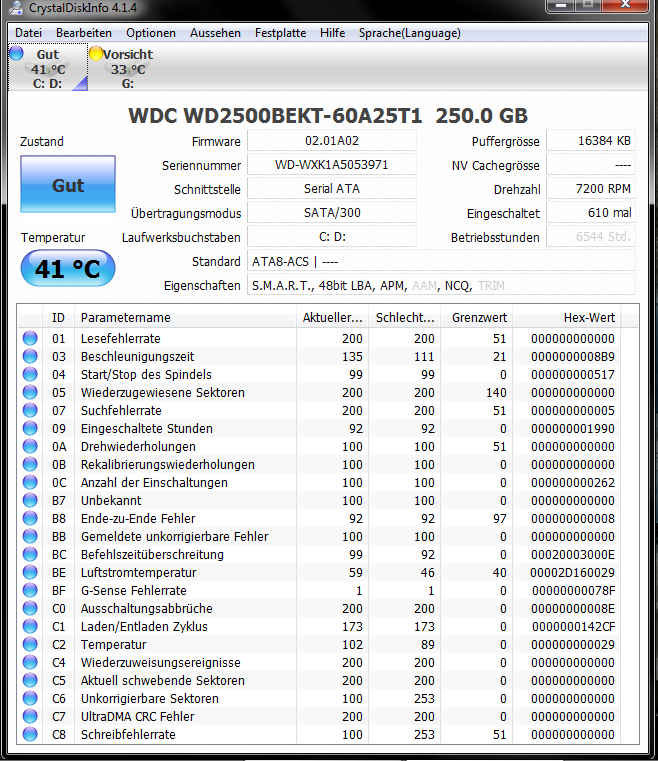Open the Bearbeiten menu
This screenshot has width=658, height=761.
83,33
